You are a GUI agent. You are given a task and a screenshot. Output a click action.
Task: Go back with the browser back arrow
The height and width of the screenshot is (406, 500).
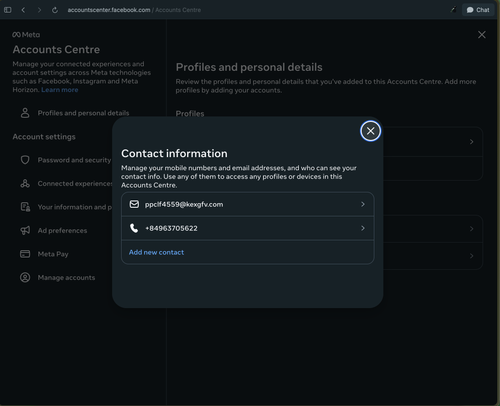(23, 10)
